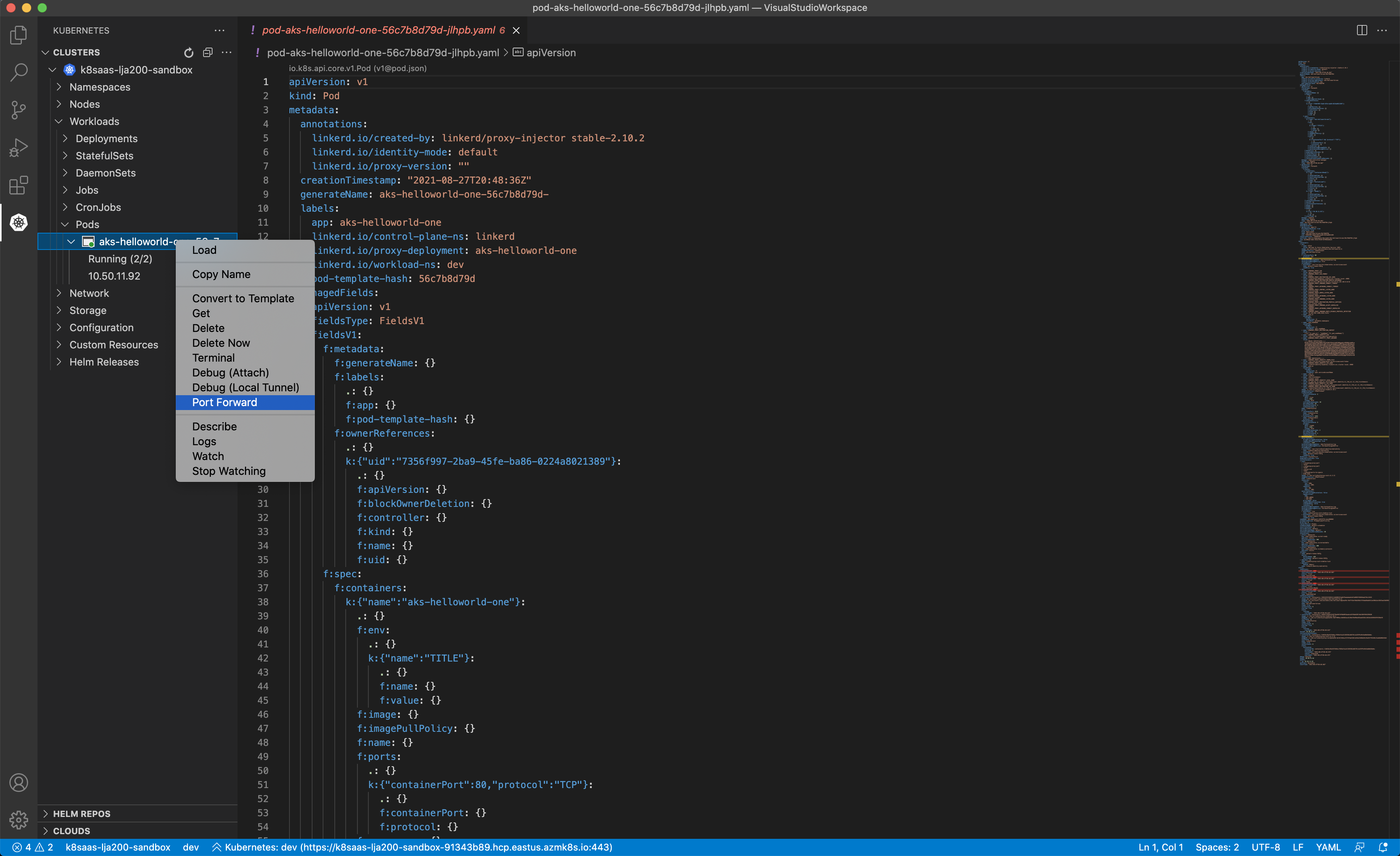The width and height of the screenshot is (1400, 856).
Task: Collapse the Workloads tree node
Action: click(x=59, y=121)
